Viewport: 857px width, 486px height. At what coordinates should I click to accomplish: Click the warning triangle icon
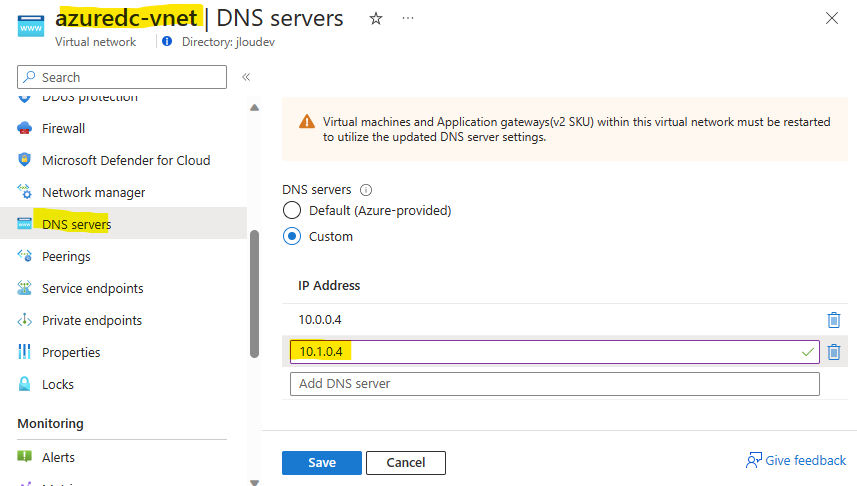click(x=307, y=122)
